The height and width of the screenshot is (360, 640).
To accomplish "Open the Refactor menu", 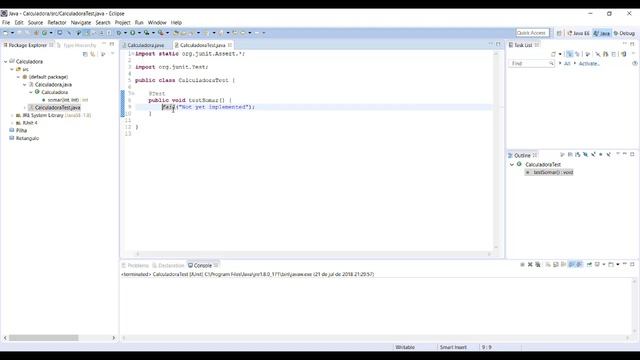I will click(x=57, y=22).
